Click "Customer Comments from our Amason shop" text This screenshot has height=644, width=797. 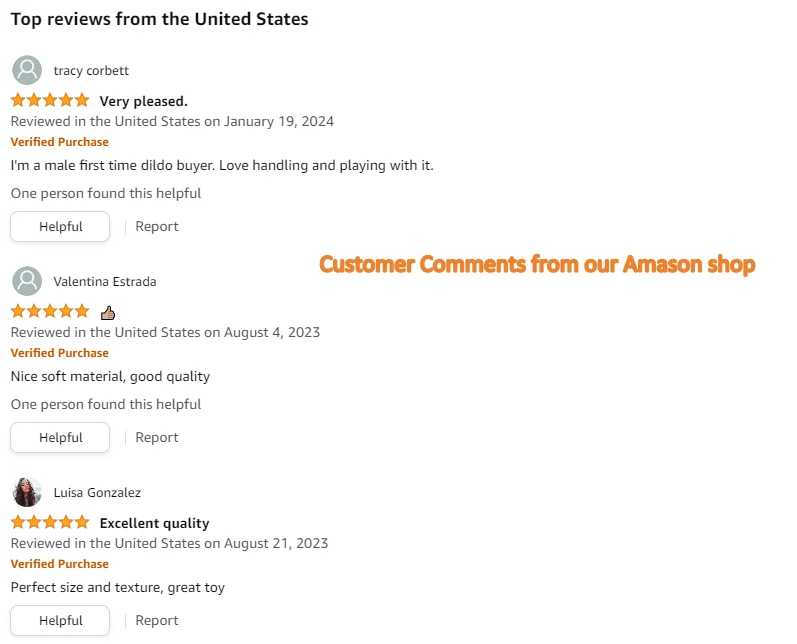[x=537, y=264]
